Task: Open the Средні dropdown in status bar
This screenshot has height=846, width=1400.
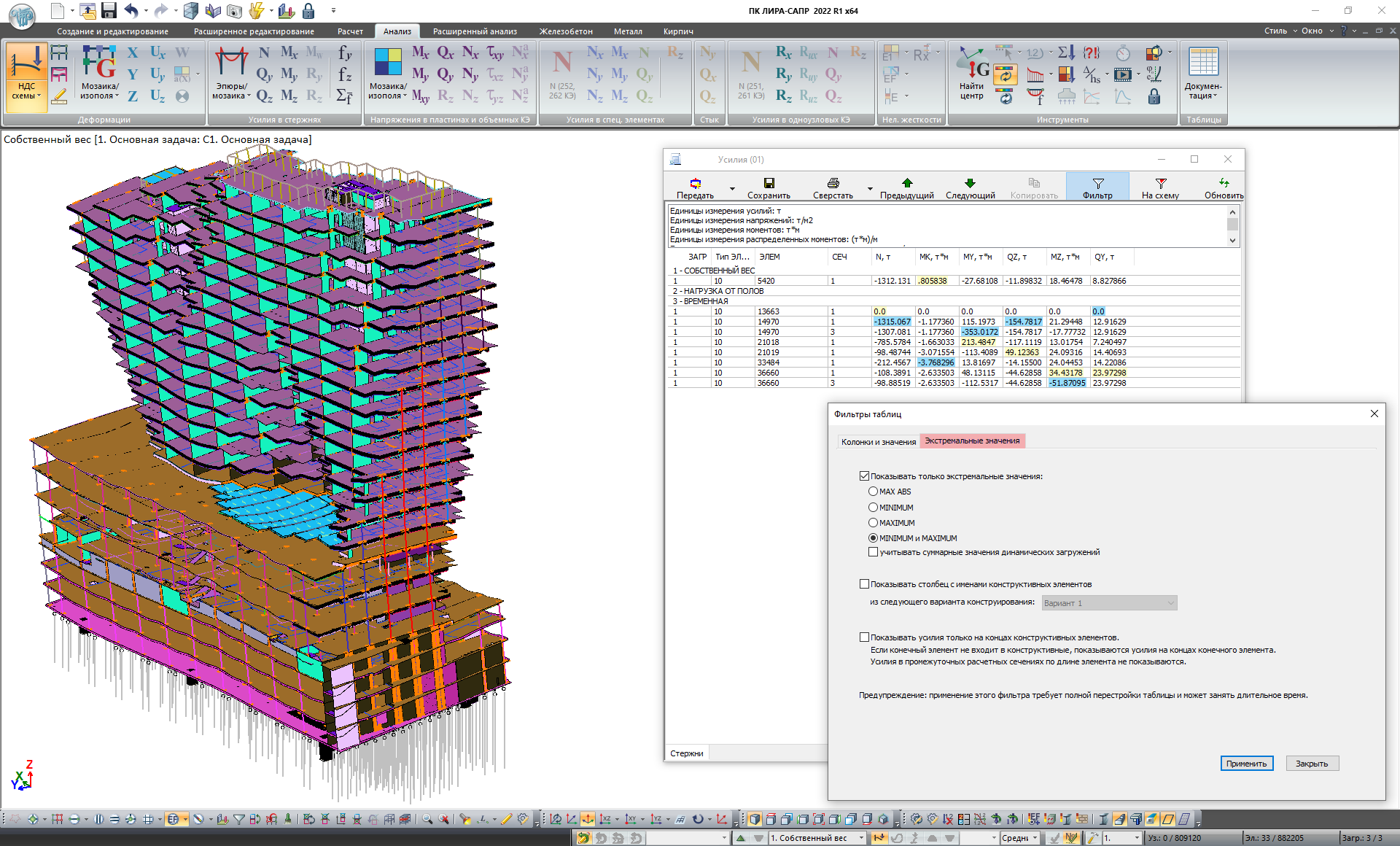Action: (x=1035, y=838)
